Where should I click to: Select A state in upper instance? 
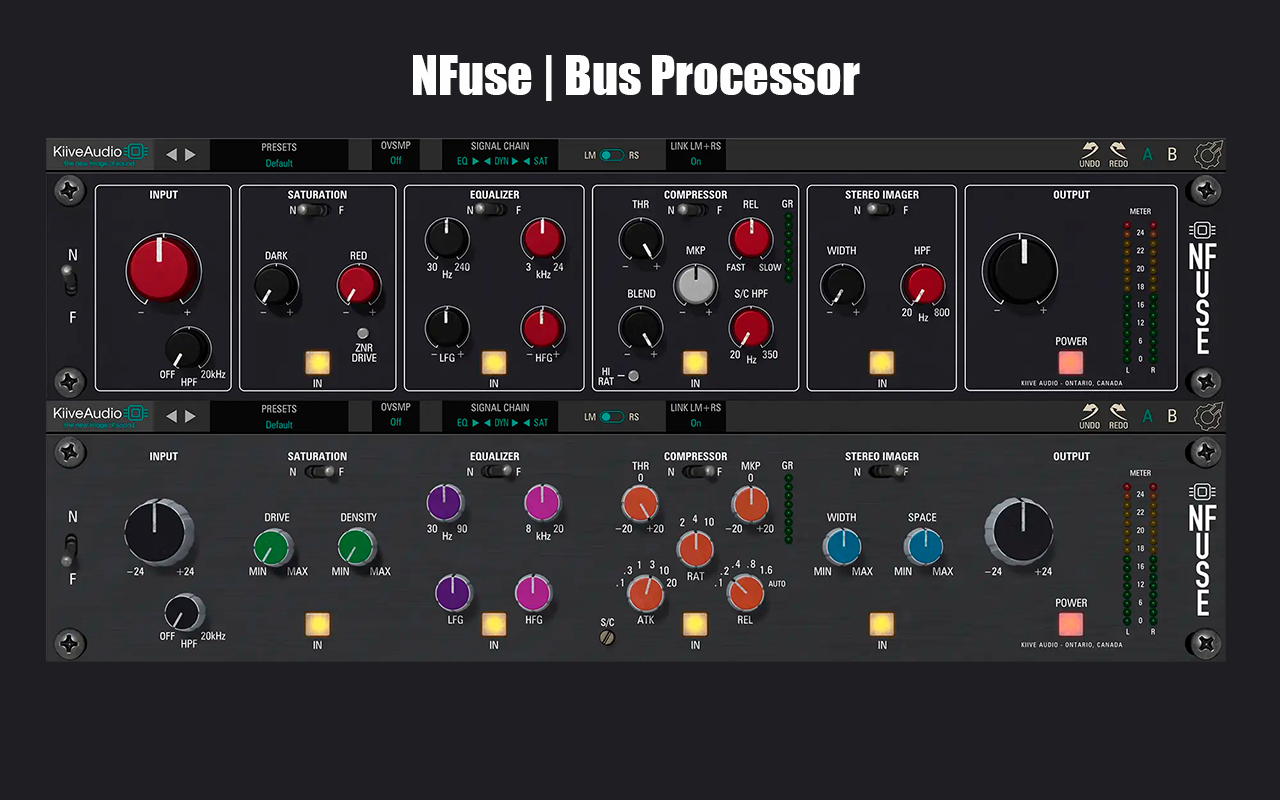pos(1147,155)
